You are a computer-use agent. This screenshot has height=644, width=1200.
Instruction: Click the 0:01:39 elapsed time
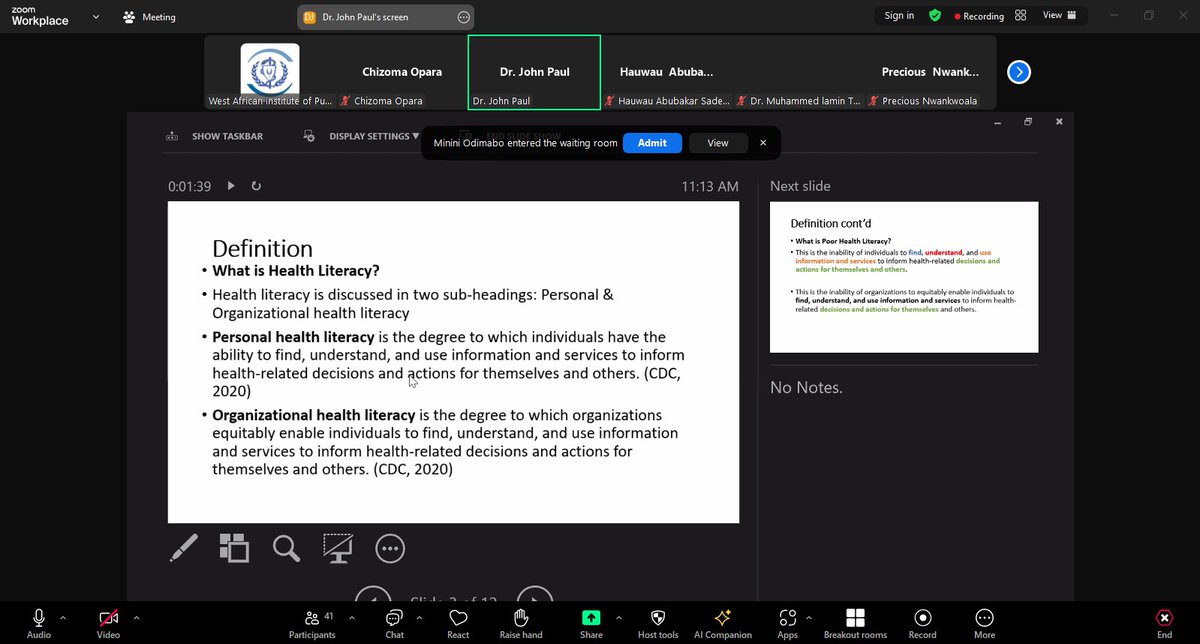[189, 187]
